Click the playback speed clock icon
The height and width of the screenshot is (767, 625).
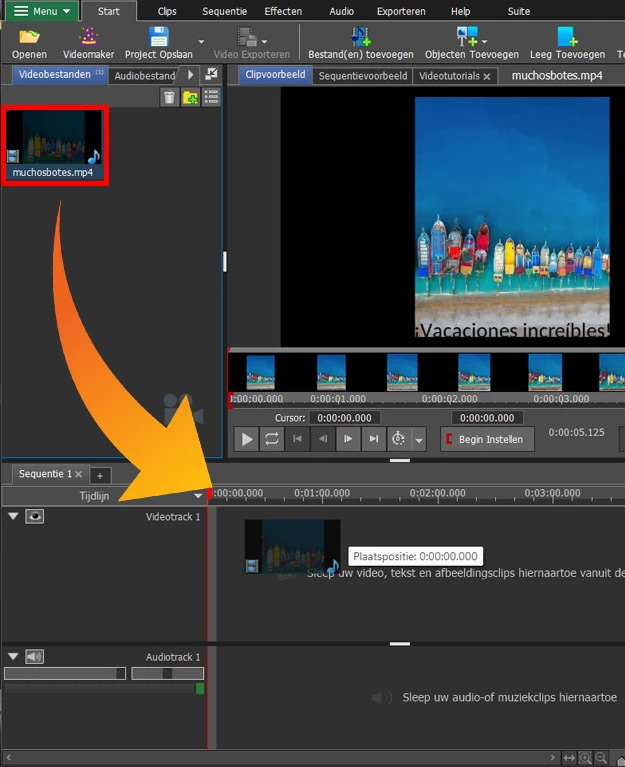(x=399, y=439)
